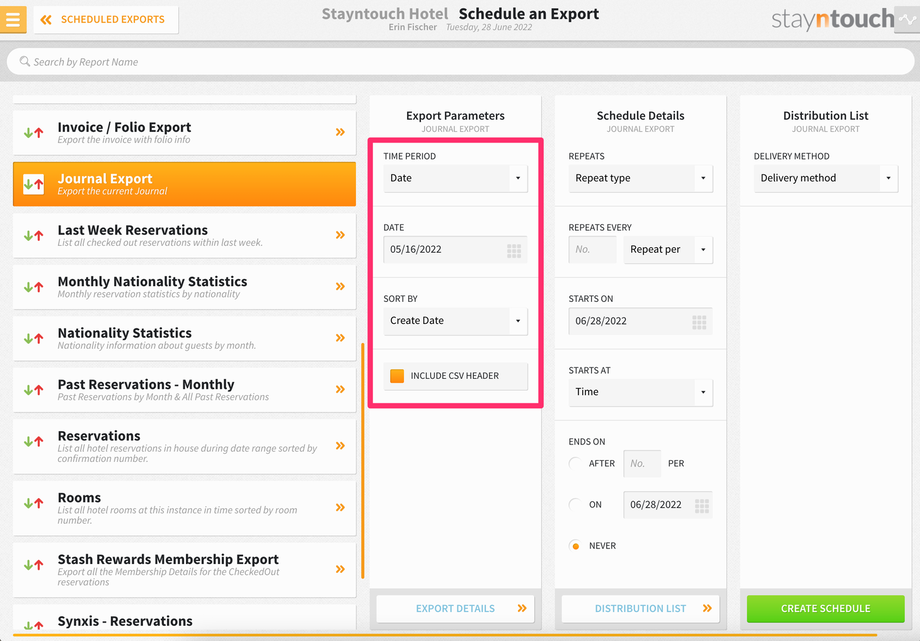Viewport: 920px width, 641px height.
Task: Select Synxis - Reservations export
Action: point(184,619)
